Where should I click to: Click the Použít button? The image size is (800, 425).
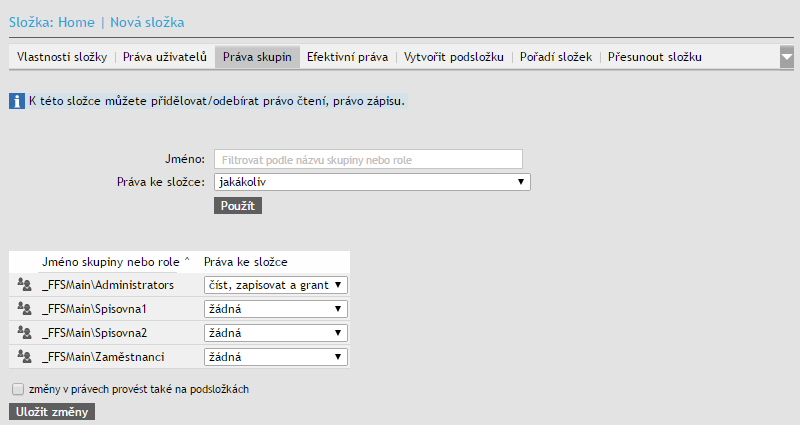(238, 205)
